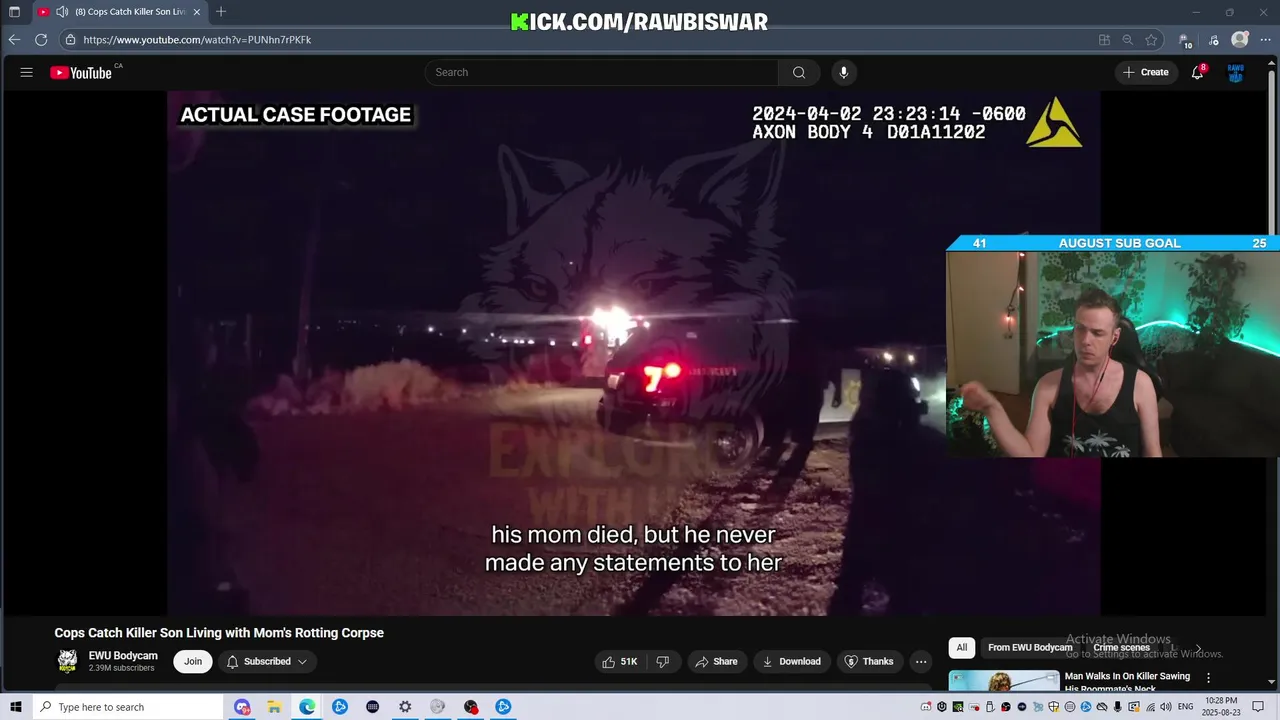Open a new browser tab
This screenshot has width=1280, height=720.
coord(221,12)
